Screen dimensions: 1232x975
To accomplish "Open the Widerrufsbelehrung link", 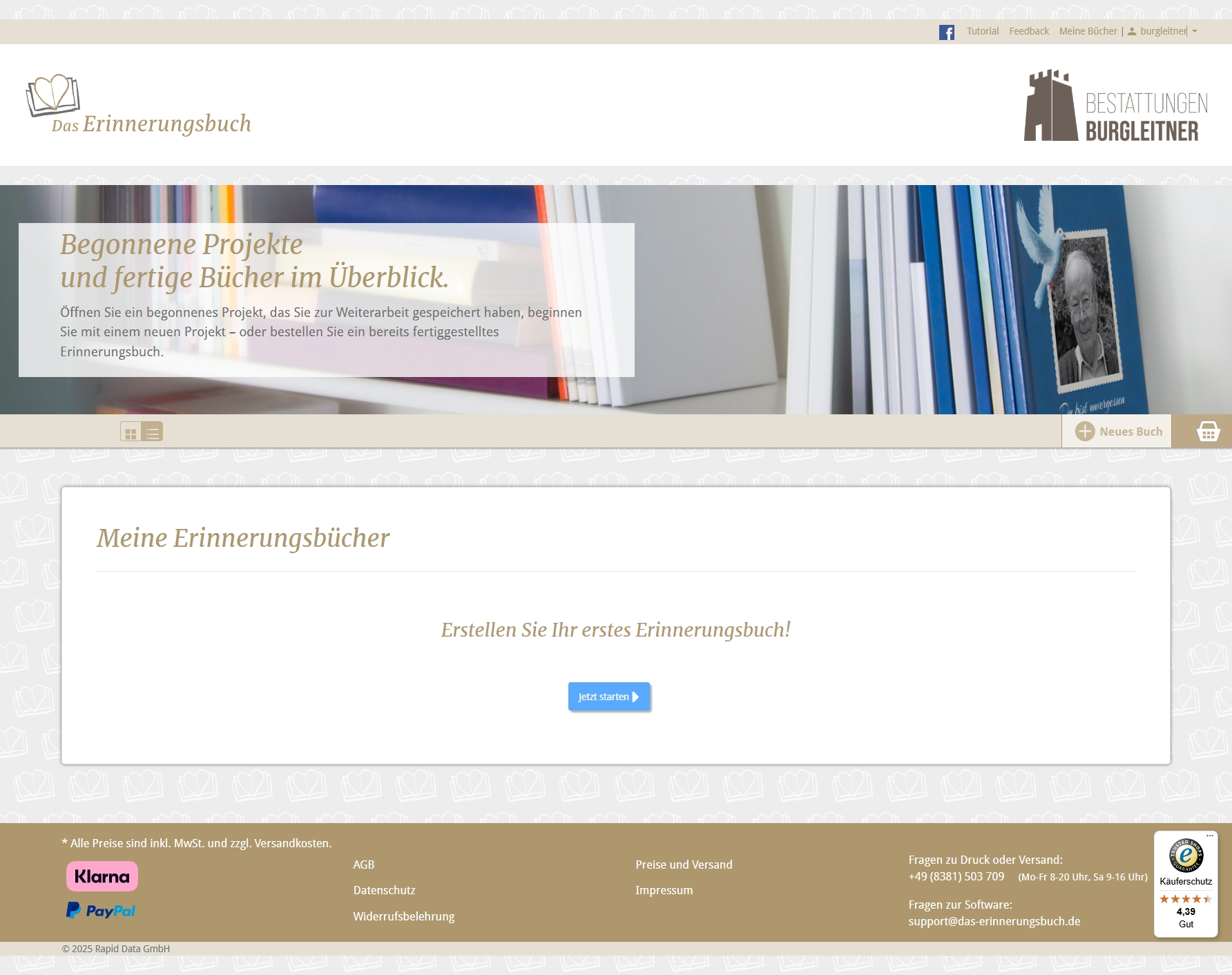I will coord(403,916).
